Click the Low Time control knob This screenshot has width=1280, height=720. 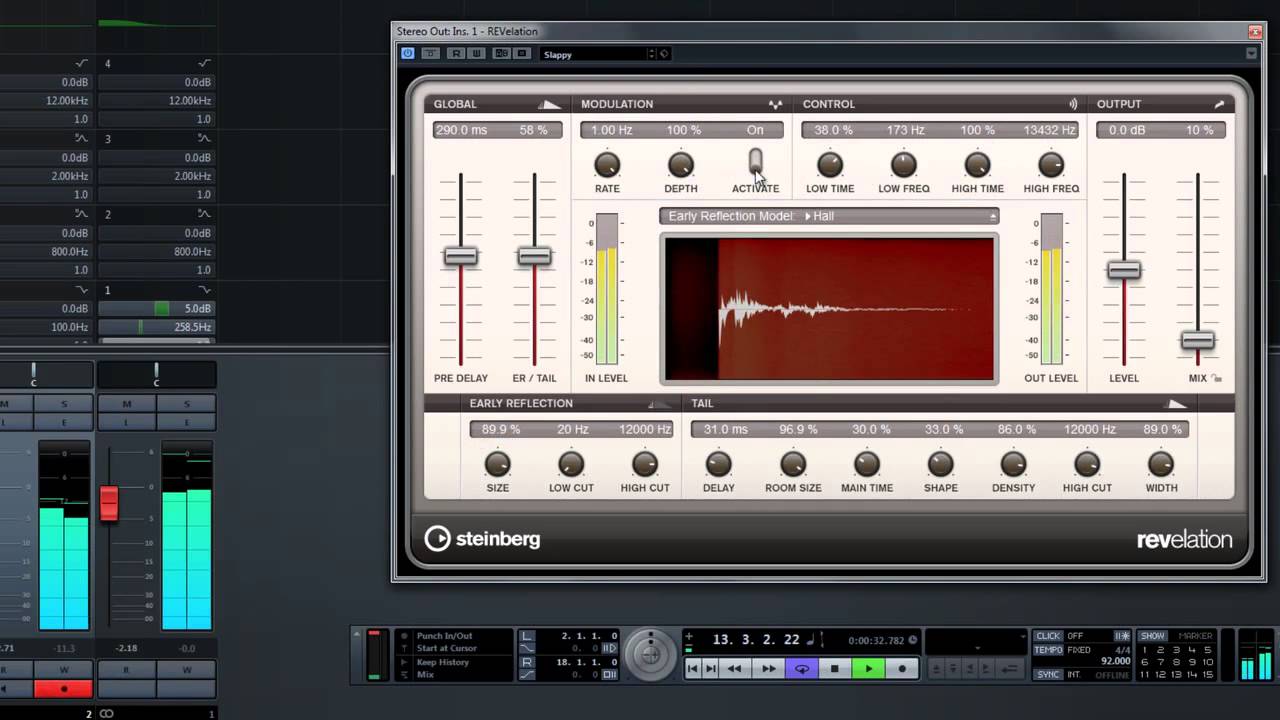tap(830, 165)
